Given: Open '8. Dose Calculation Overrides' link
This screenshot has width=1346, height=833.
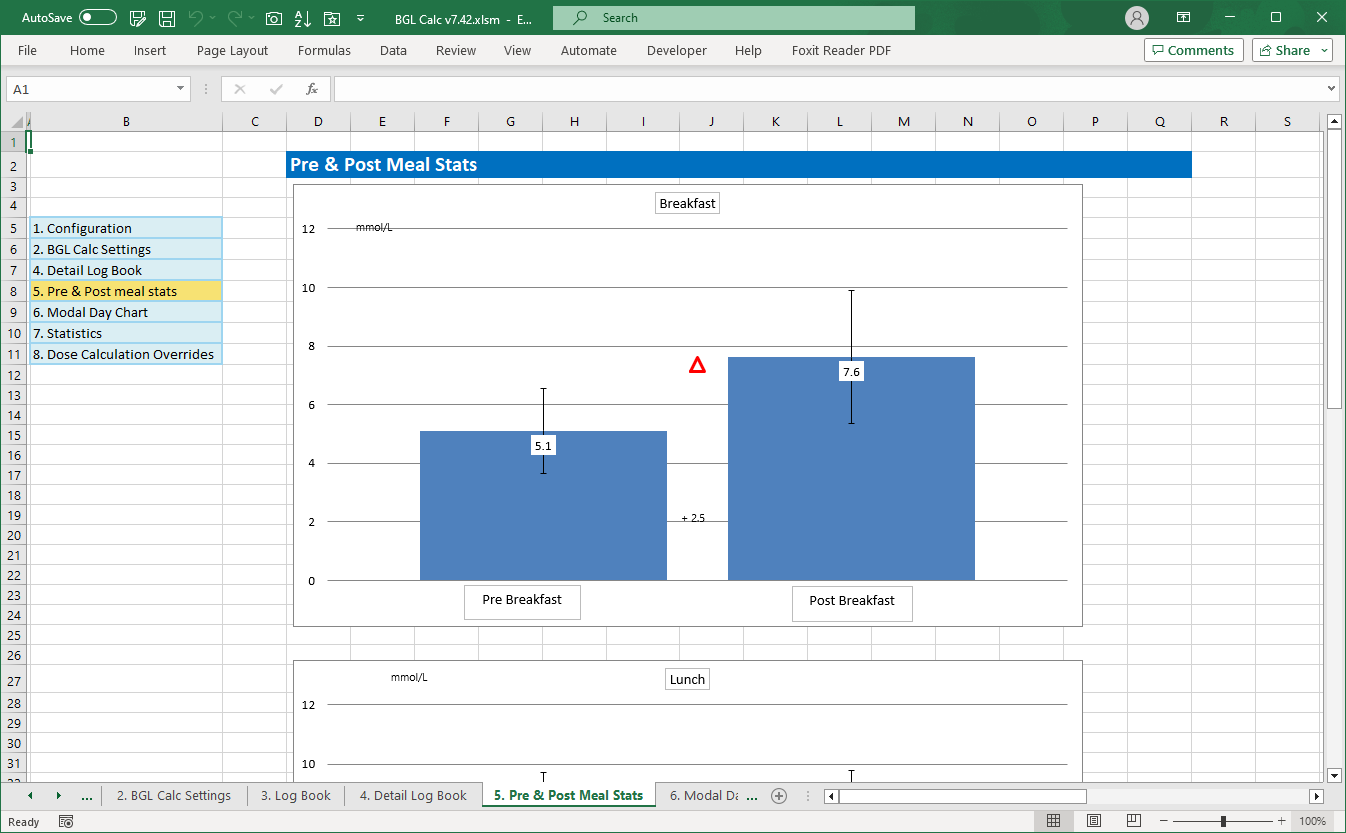Looking at the screenshot, I should 126,354.
